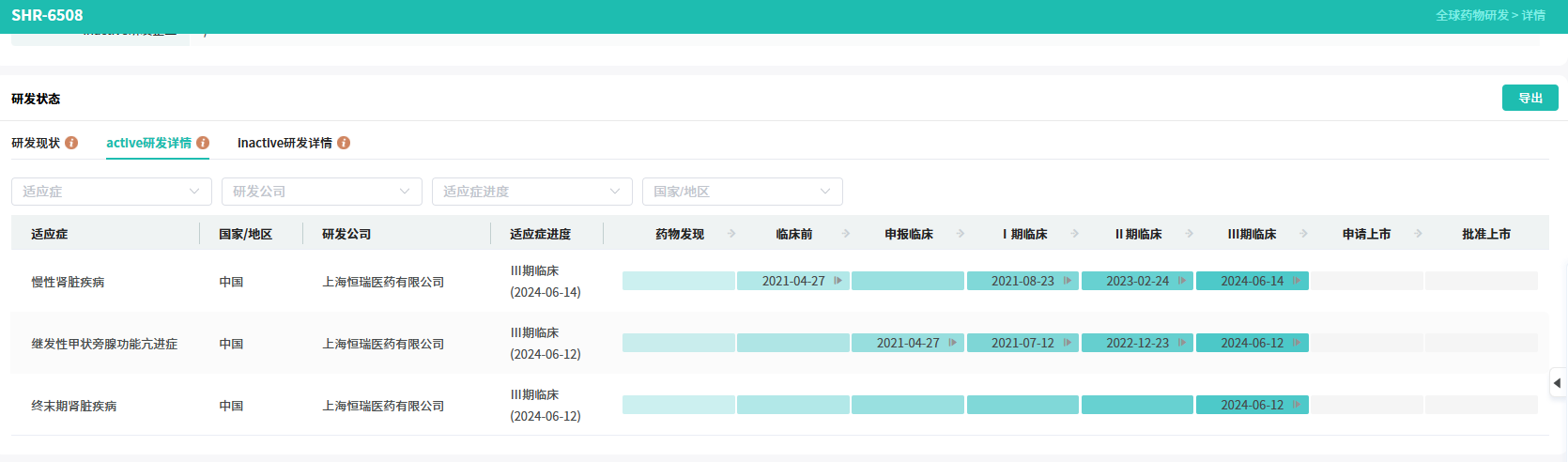Select the 继发性甲状旁腺功能亢进症 indication row
Viewport: 1568px width, 462px height.
pos(104,344)
